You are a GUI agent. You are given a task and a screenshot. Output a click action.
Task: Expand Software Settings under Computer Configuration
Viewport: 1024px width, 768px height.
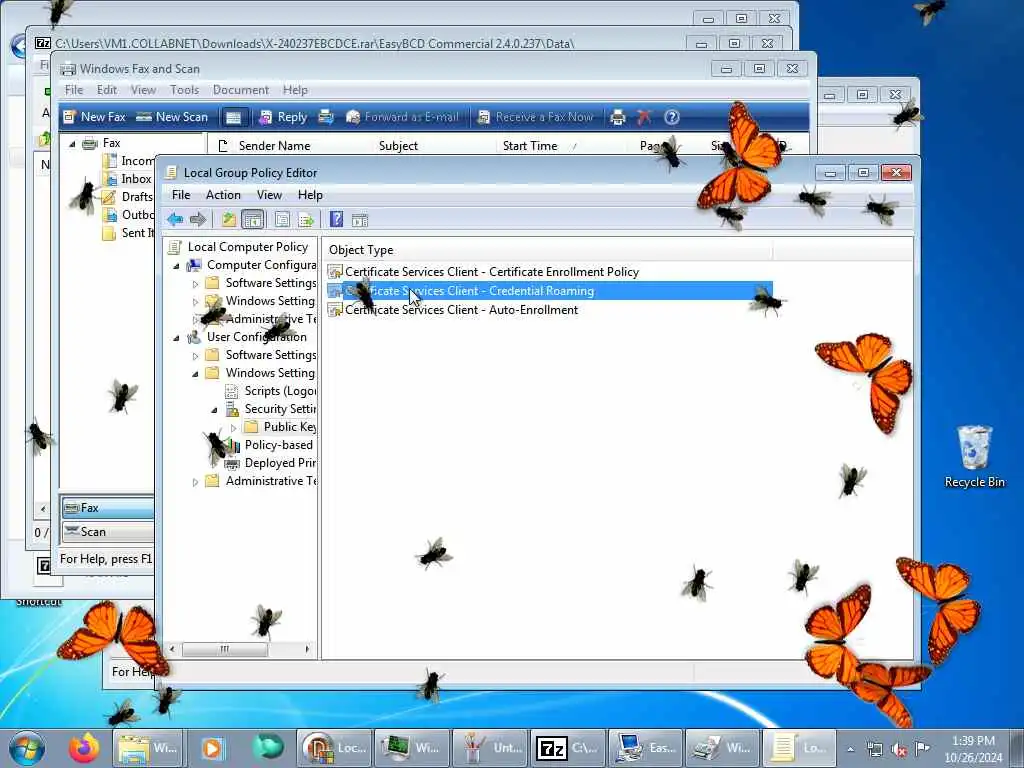[195, 283]
